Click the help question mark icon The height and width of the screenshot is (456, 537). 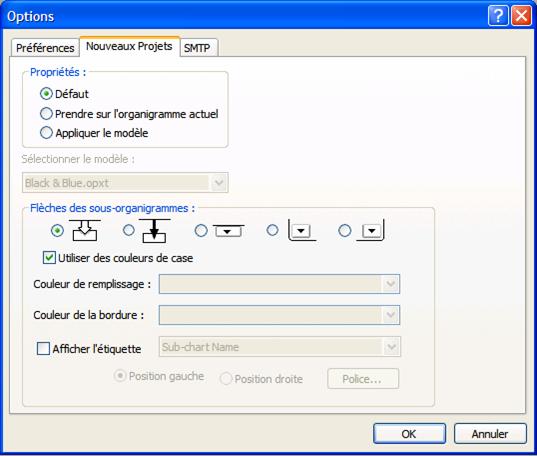click(498, 15)
